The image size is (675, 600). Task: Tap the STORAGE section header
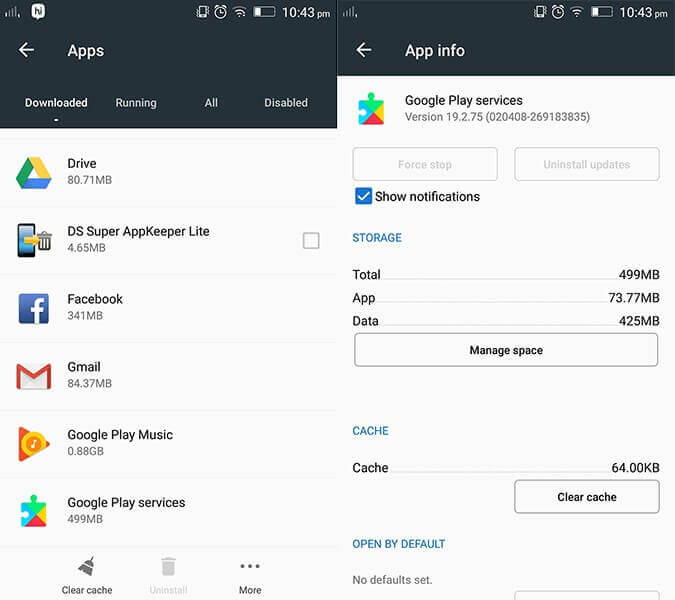[377, 238]
